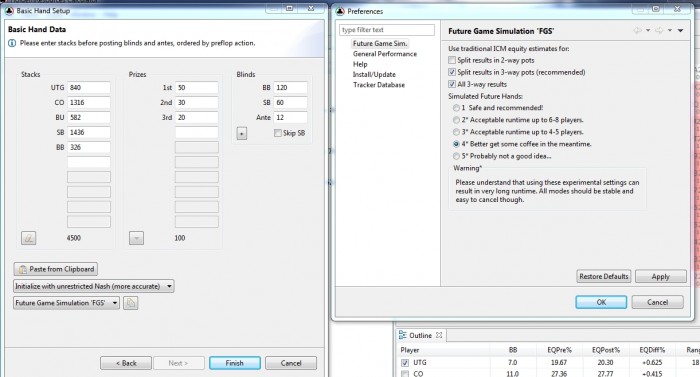This screenshot has height=377, width=700.
Task: Open the Preferences view menu triangle
Action: pos(680,30)
